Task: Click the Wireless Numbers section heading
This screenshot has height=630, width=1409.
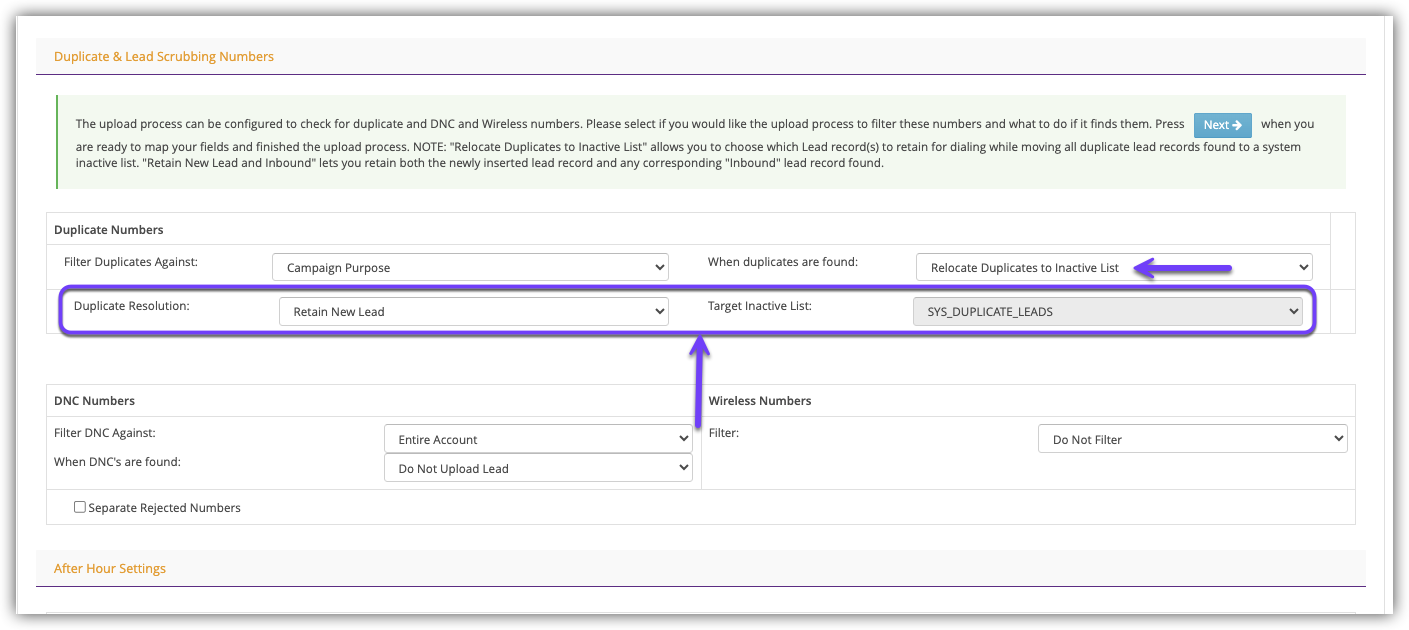Action: [x=760, y=401]
